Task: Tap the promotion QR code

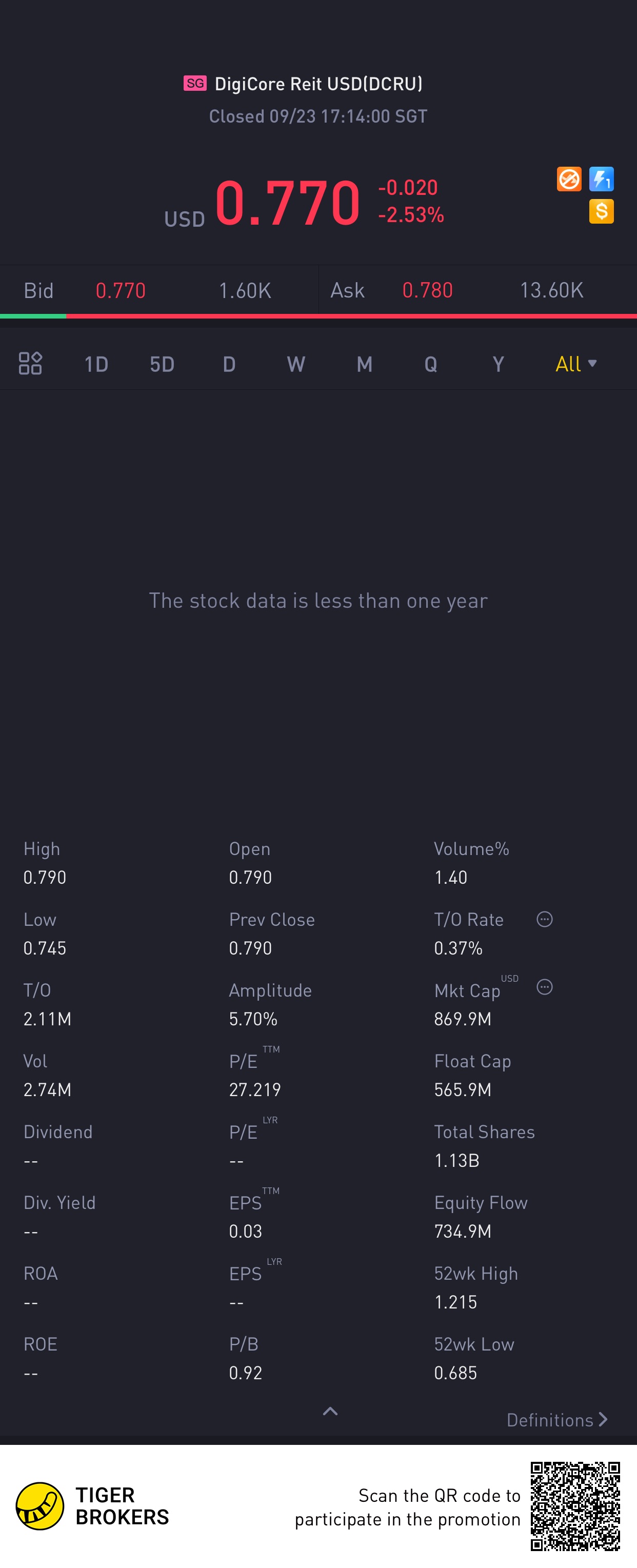Action: [575, 1506]
